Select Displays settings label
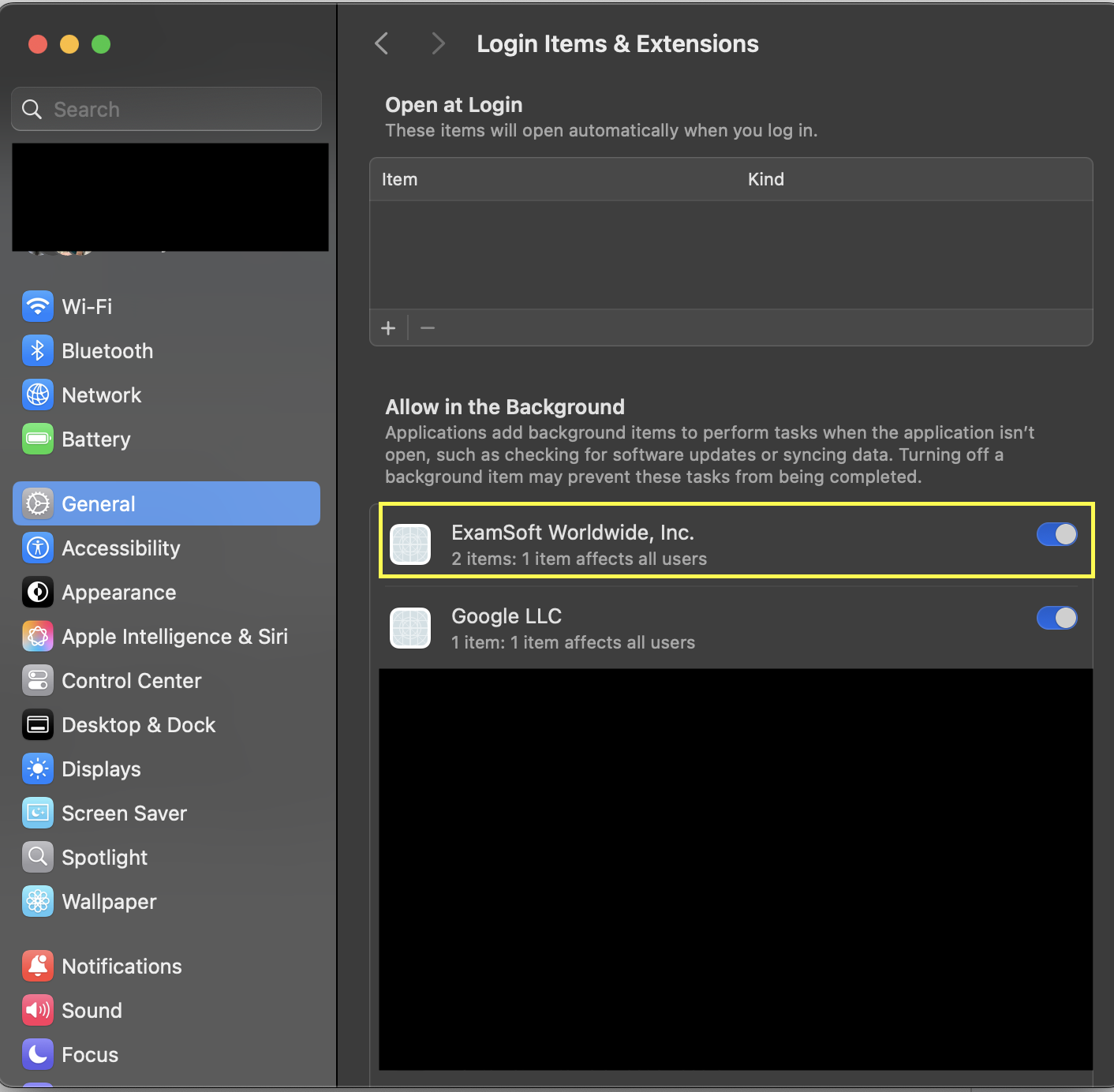This screenshot has height=1092, width=1114. pyautogui.click(x=101, y=769)
